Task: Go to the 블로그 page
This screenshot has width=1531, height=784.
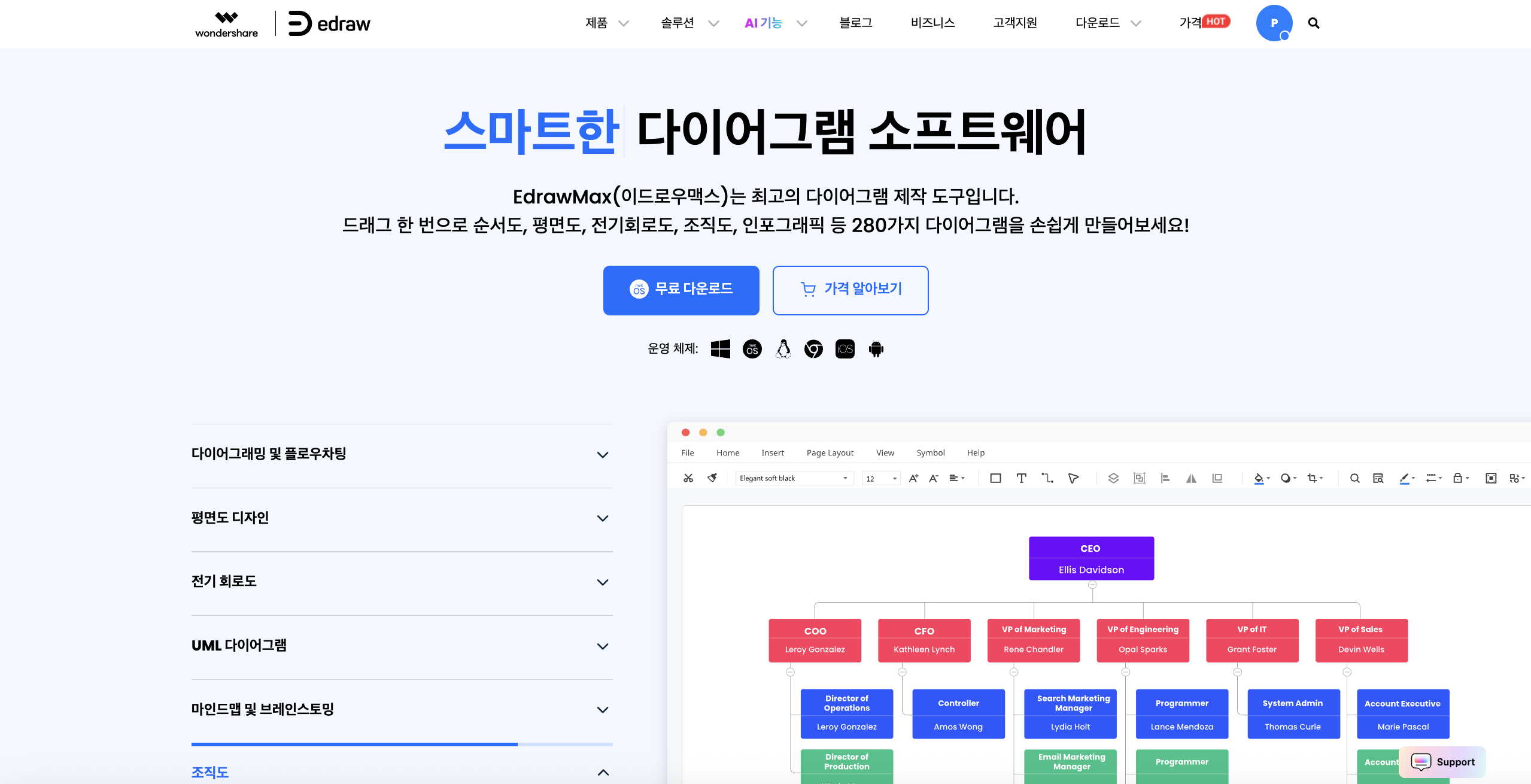Action: tap(855, 23)
